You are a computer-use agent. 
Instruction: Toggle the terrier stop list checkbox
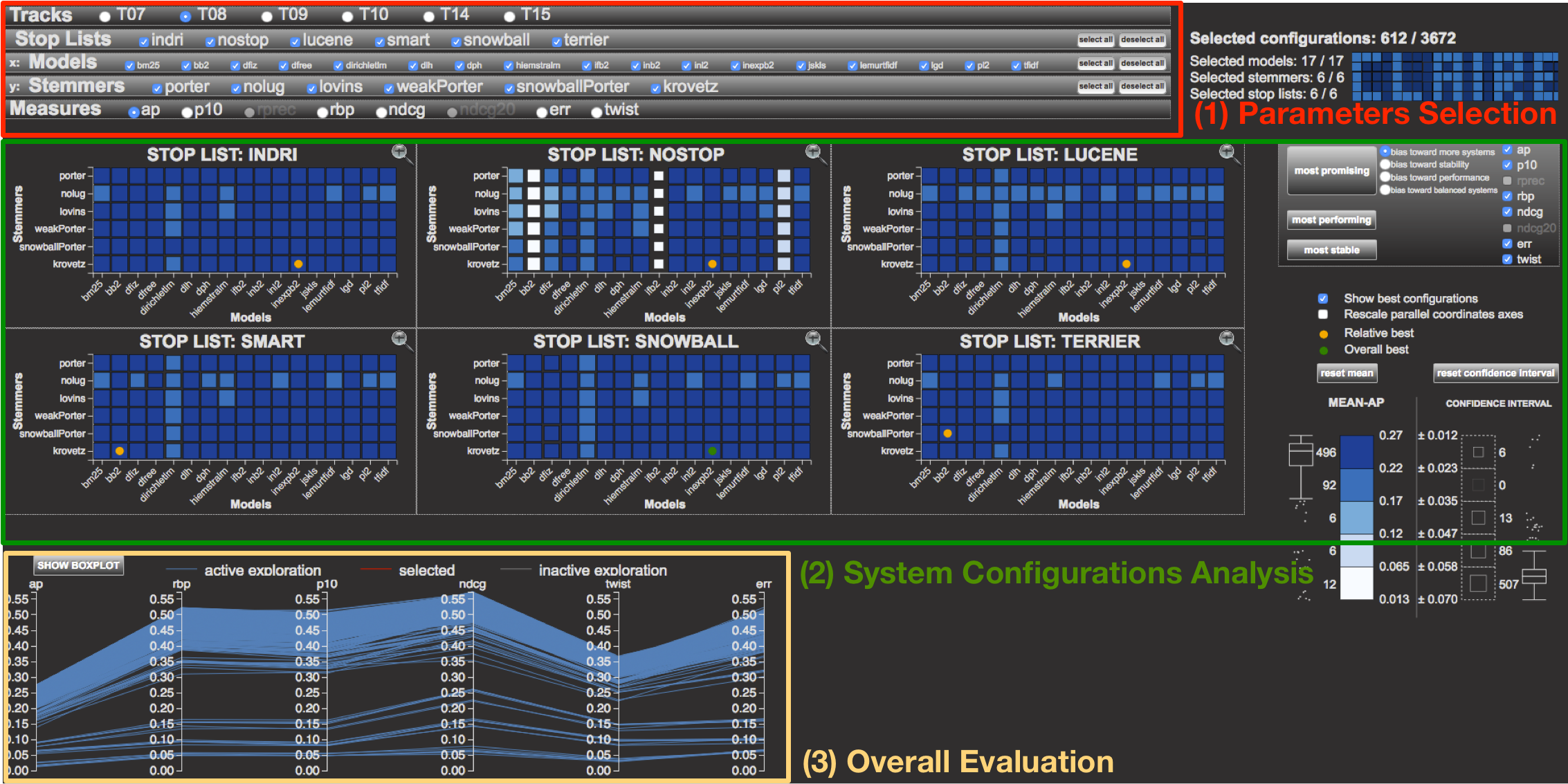click(556, 42)
